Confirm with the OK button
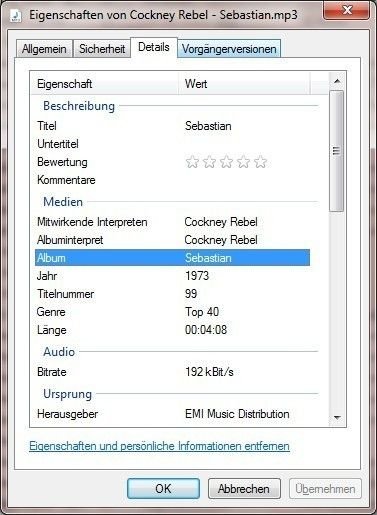The image size is (377, 515). coord(163,489)
